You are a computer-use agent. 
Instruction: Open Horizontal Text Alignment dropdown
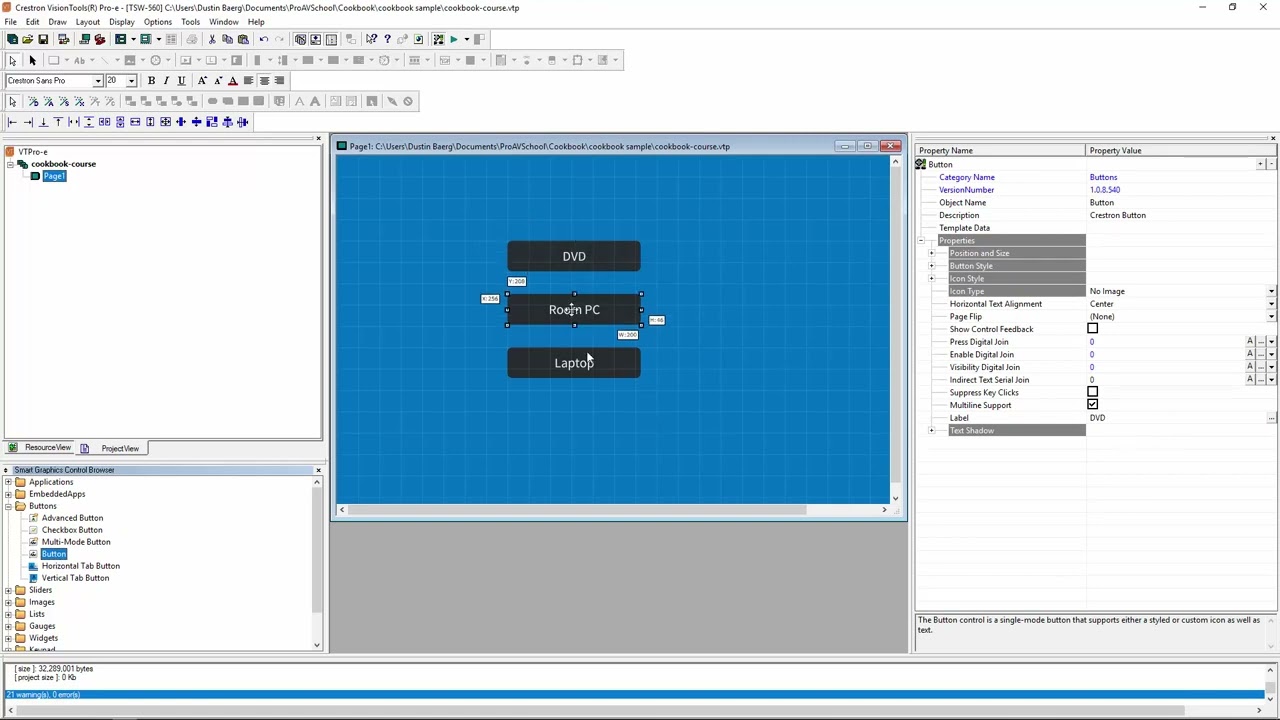point(1271,304)
